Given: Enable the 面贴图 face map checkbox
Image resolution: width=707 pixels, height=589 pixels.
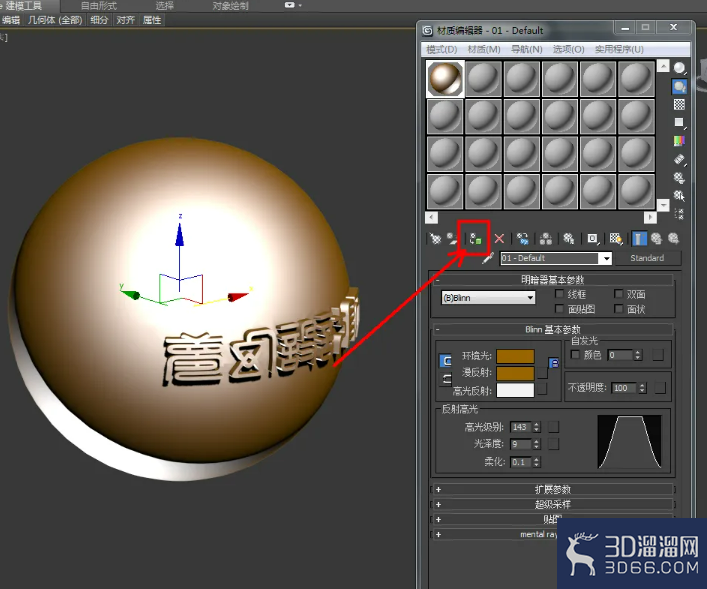Looking at the screenshot, I should tap(559, 308).
